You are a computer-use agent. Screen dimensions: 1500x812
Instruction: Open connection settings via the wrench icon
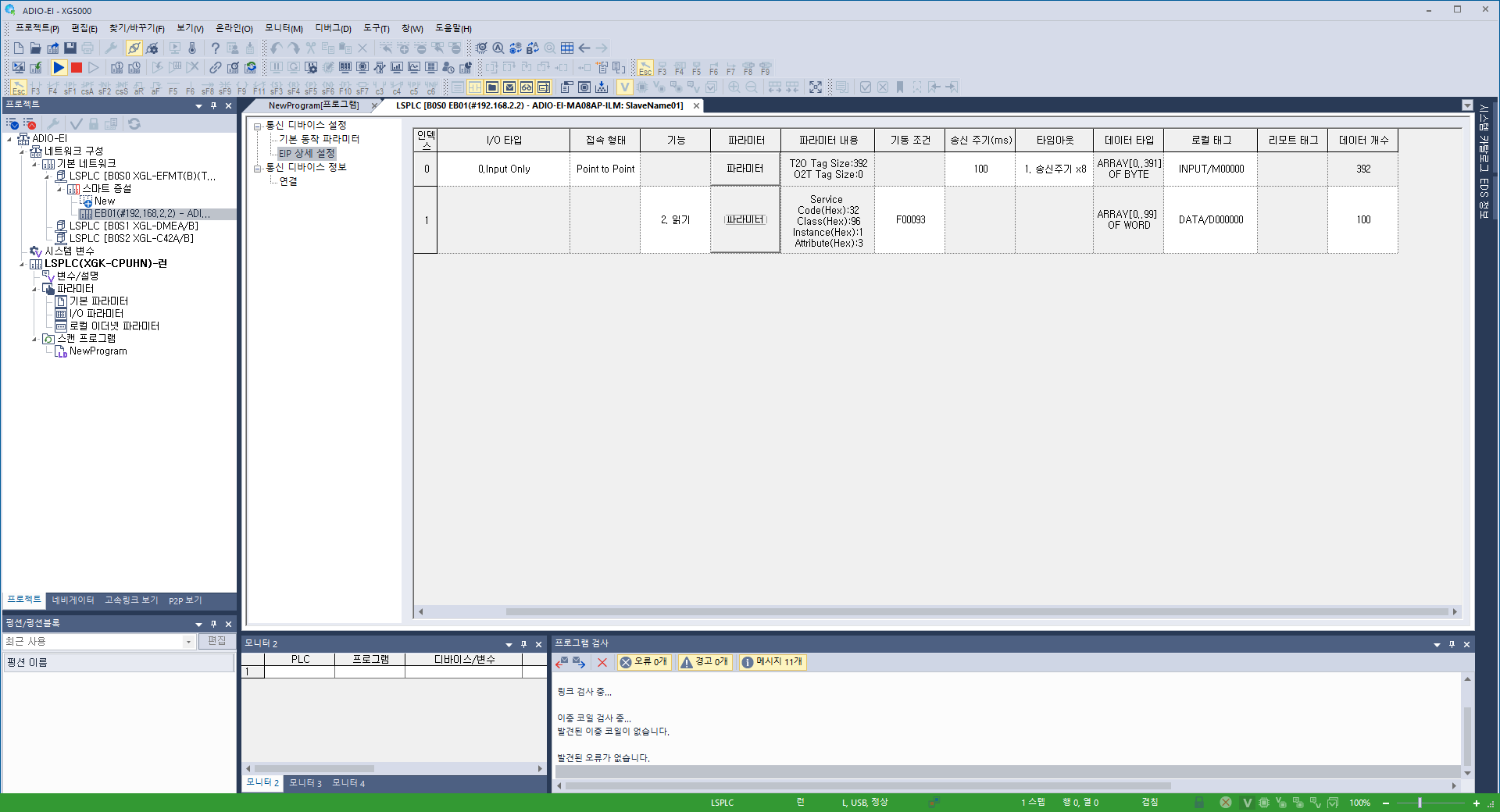pos(112,48)
